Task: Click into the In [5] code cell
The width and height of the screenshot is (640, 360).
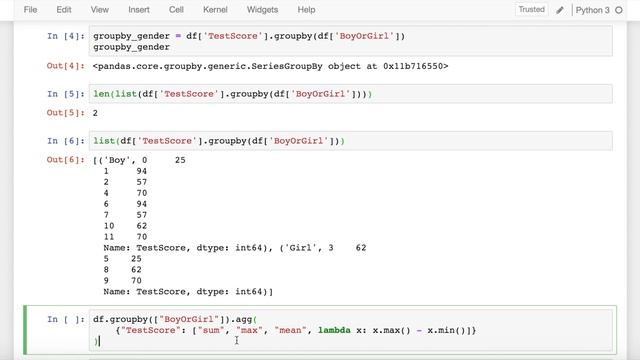Action: pos(350,94)
